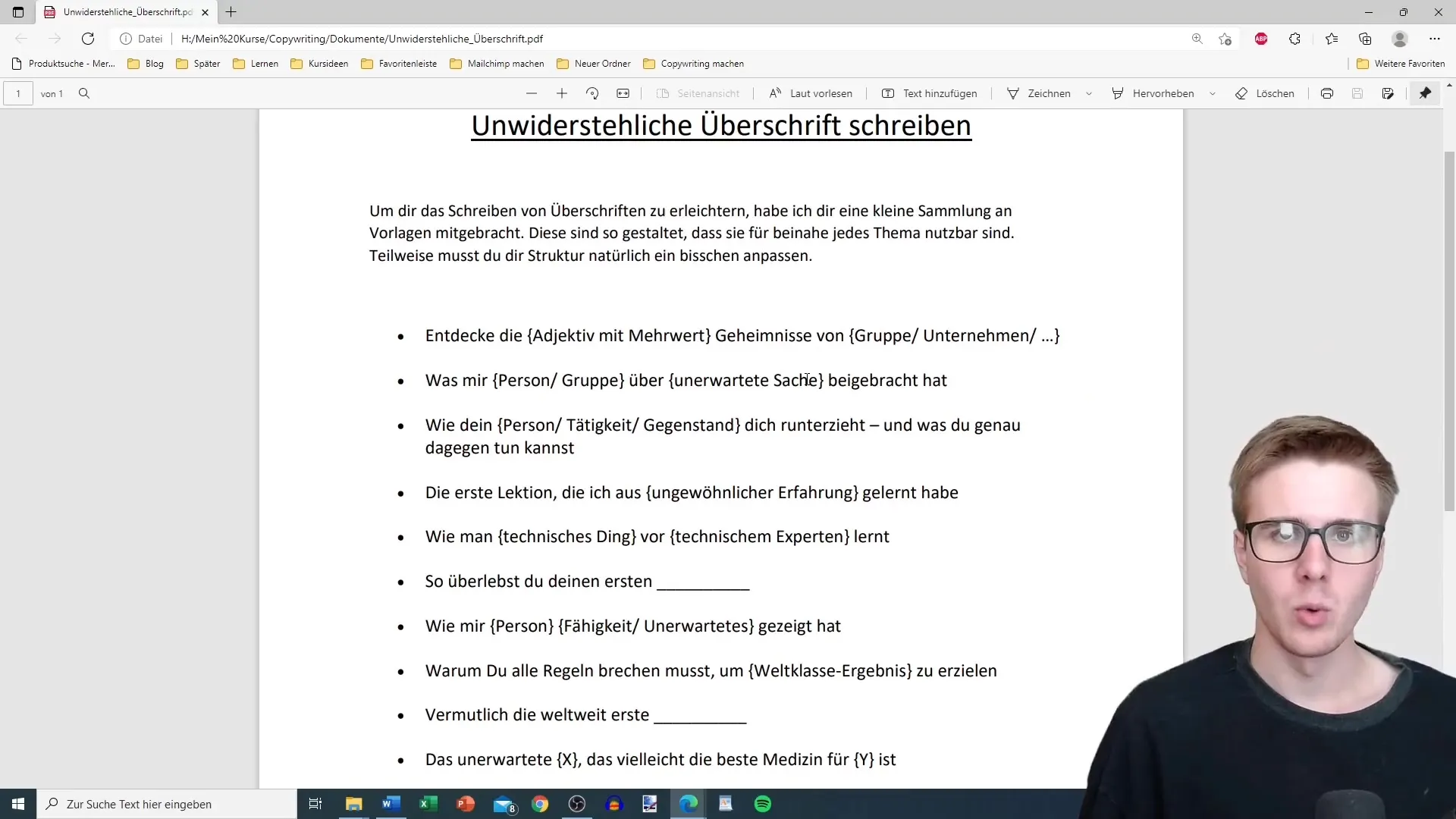Close the Unwiderstehliche_Überschrift.pdf tab
Screen dimensions: 1456x819
[205, 12]
